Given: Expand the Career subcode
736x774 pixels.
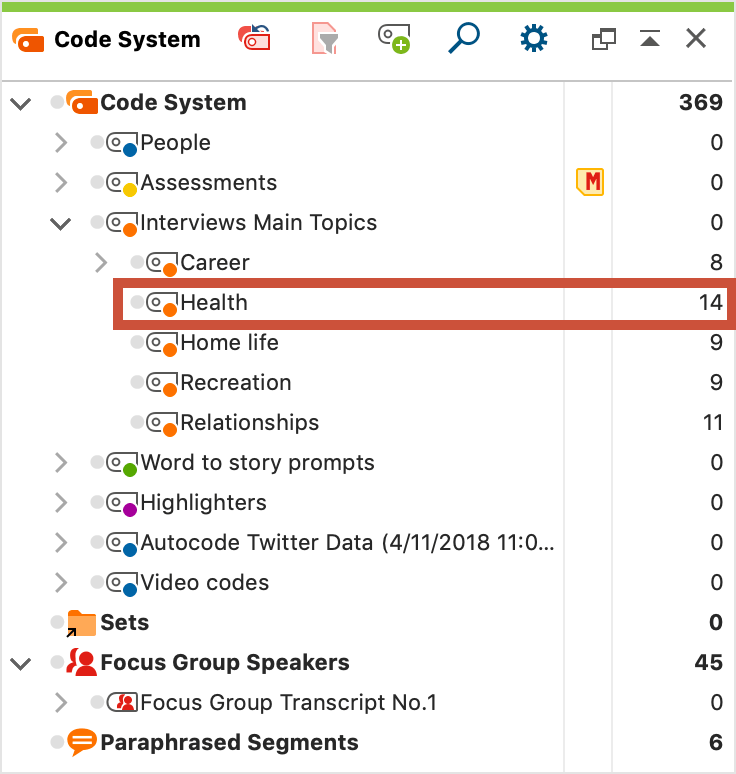Looking at the screenshot, I should tap(101, 263).
